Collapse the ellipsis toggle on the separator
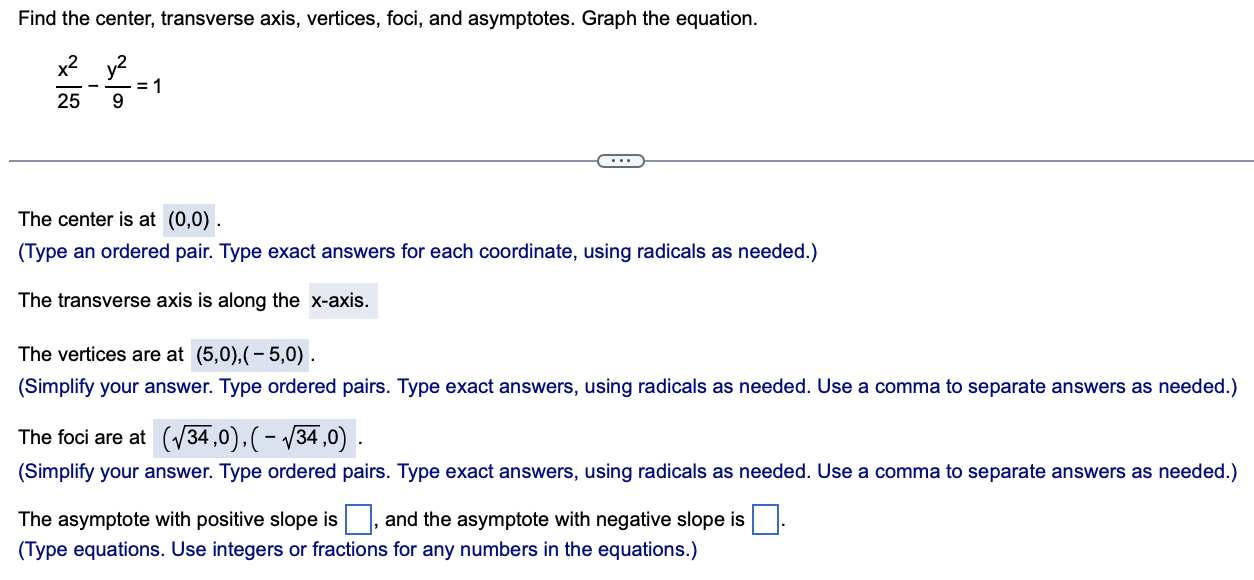The image size is (1254, 580). [x=620, y=160]
